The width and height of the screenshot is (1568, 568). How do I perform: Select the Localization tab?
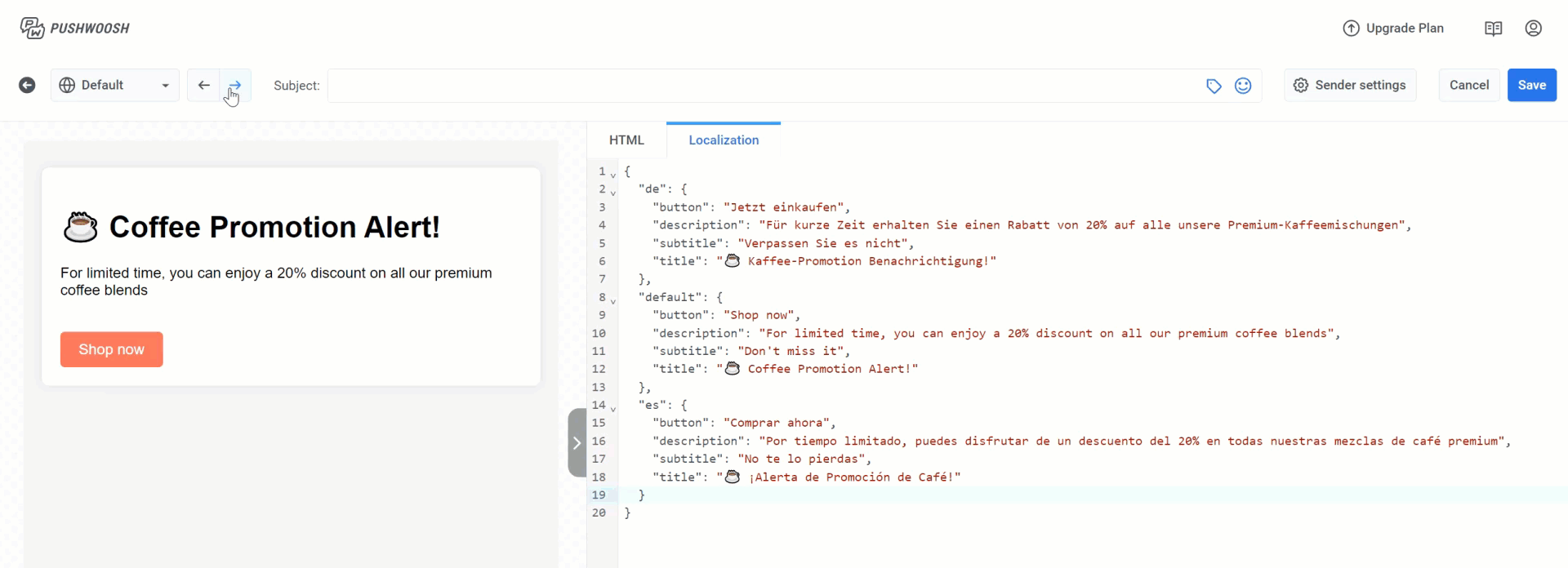pyautogui.click(x=723, y=140)
